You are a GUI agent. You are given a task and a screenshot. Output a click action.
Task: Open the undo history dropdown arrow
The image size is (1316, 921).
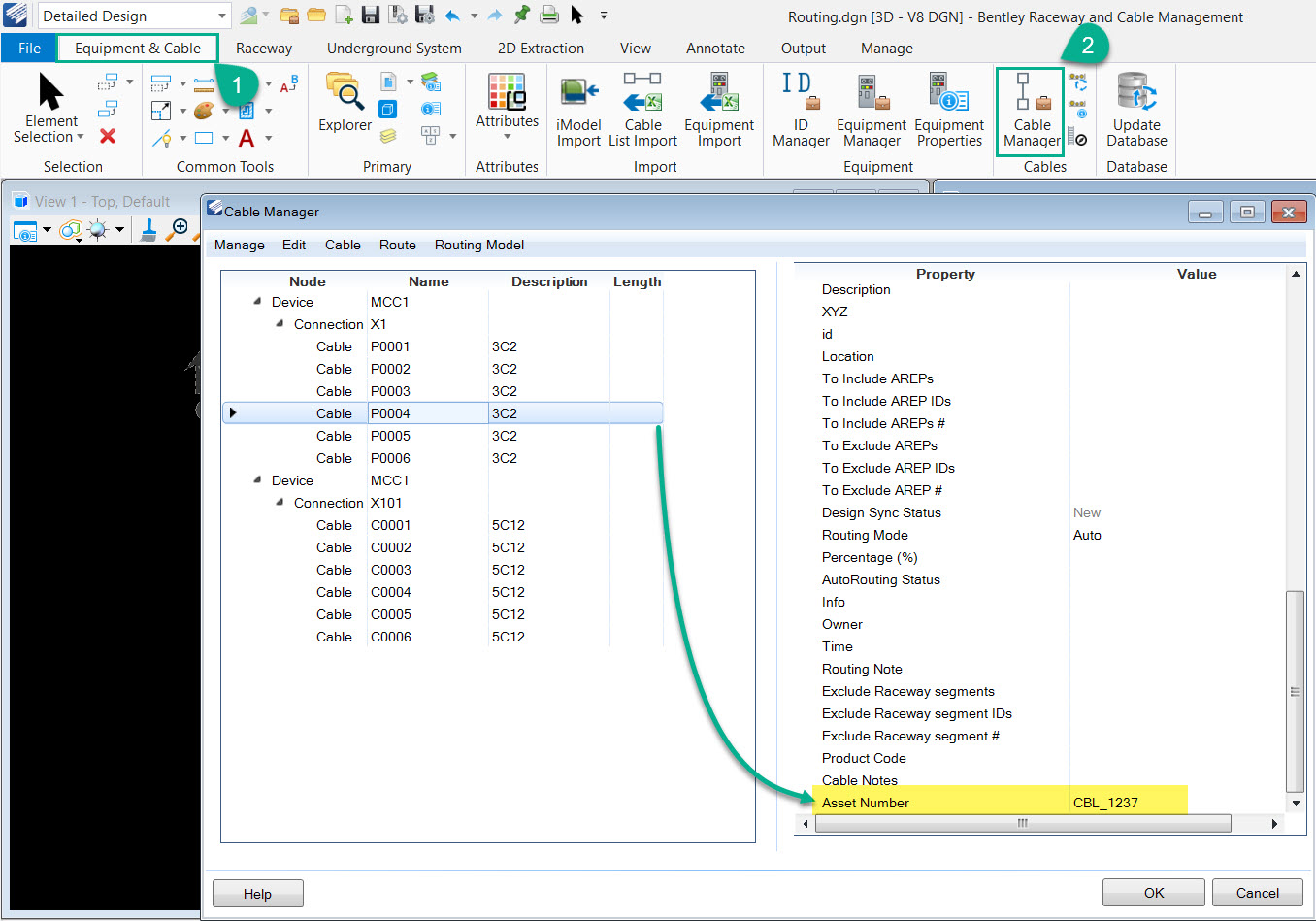[x=474, y=16]
